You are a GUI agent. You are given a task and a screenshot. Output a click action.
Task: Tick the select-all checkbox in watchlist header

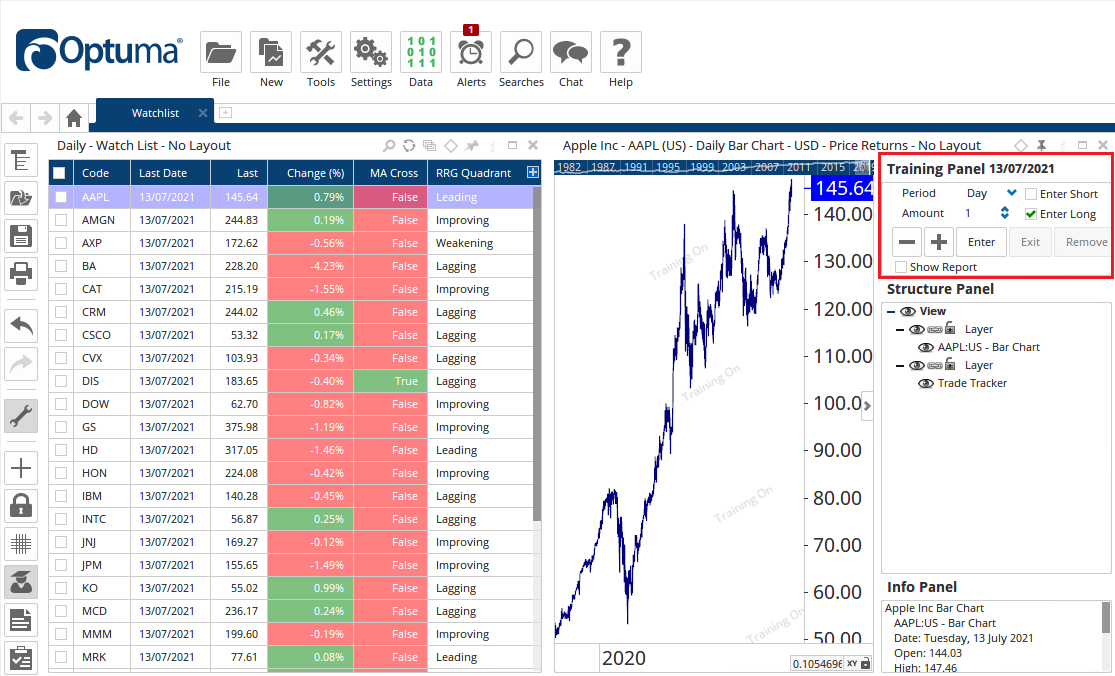(x=59, y=173)
